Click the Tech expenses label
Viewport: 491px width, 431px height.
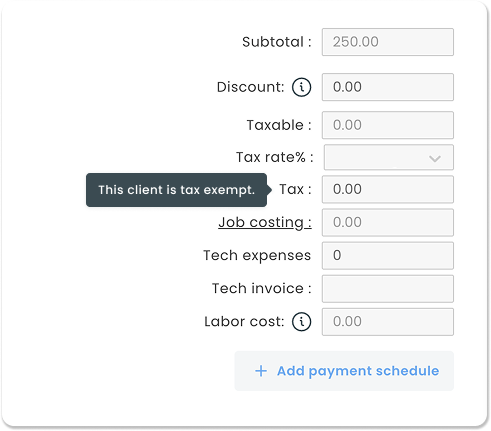257,256
